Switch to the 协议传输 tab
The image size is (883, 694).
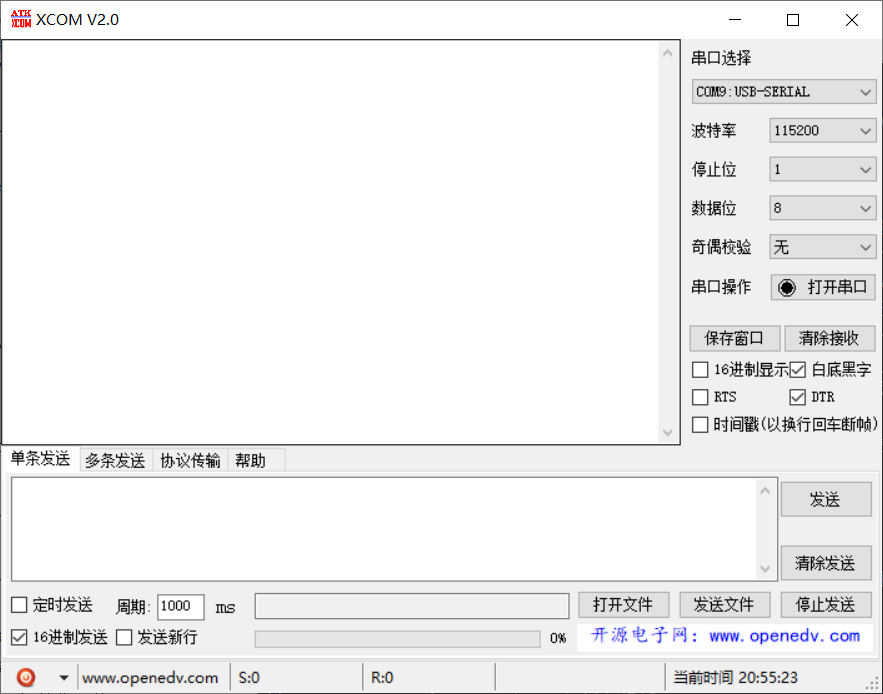click(189, 460)
